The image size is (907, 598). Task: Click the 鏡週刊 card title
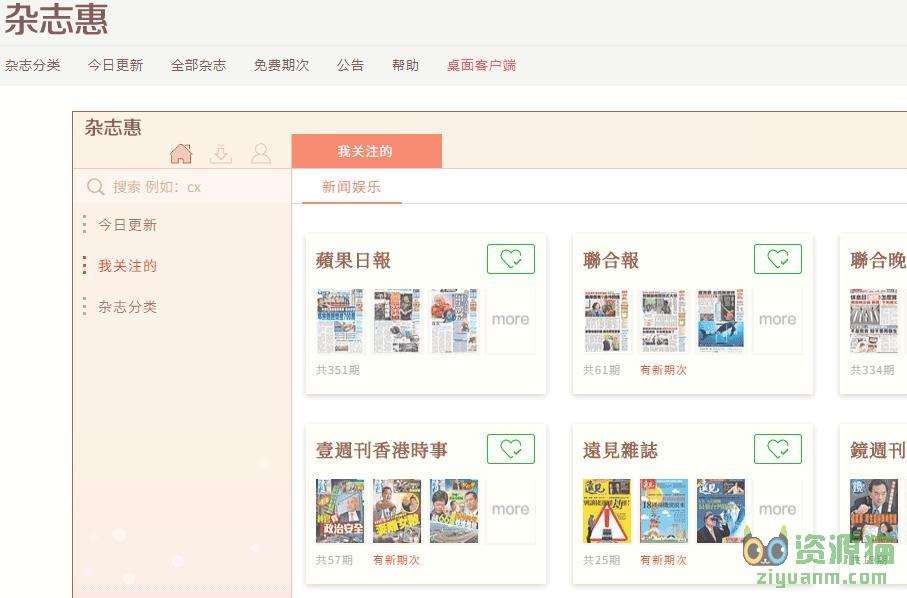point(878,450)
